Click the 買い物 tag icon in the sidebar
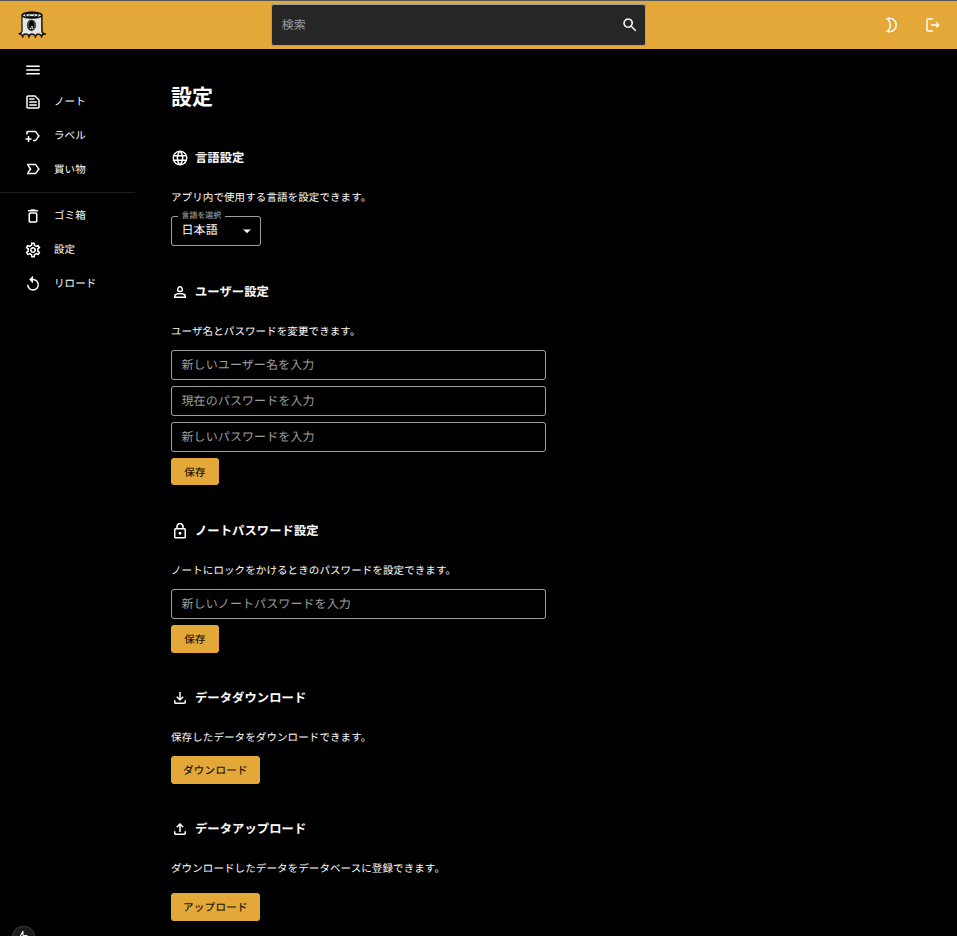 [x=33, y=169]
